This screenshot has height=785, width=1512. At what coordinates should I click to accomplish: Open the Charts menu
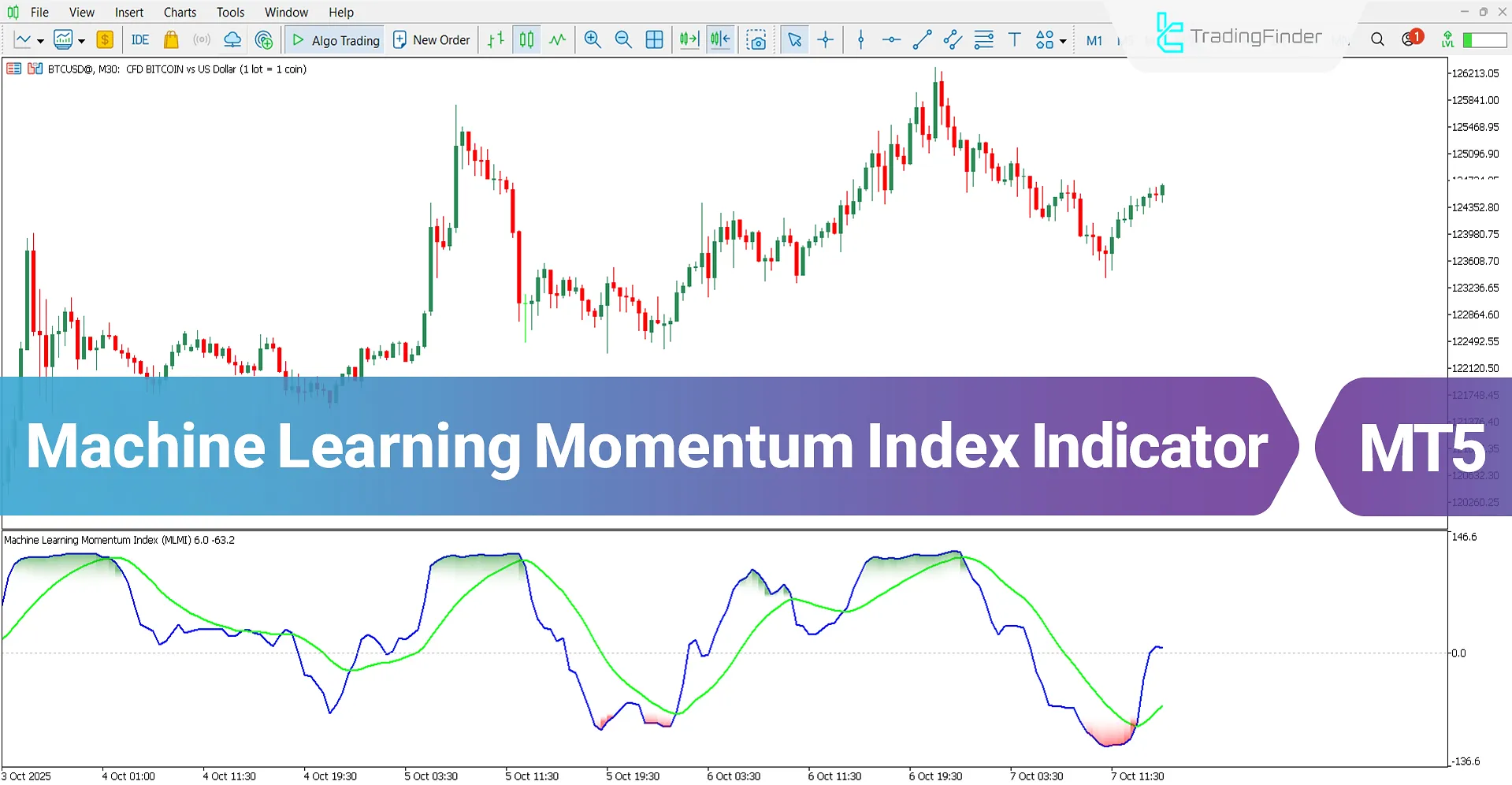point(179,12)
